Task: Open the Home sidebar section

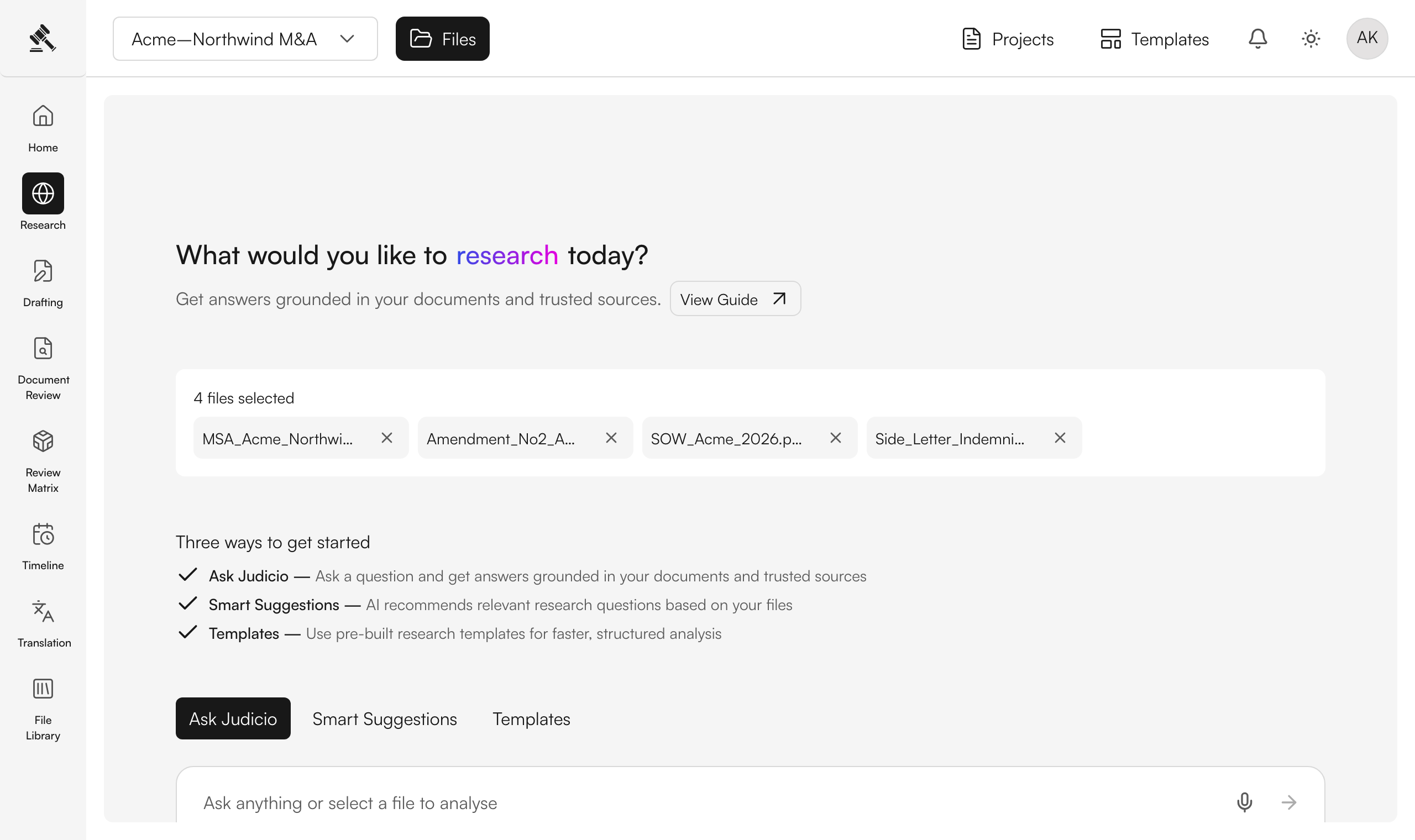Action: pos(43,129)
